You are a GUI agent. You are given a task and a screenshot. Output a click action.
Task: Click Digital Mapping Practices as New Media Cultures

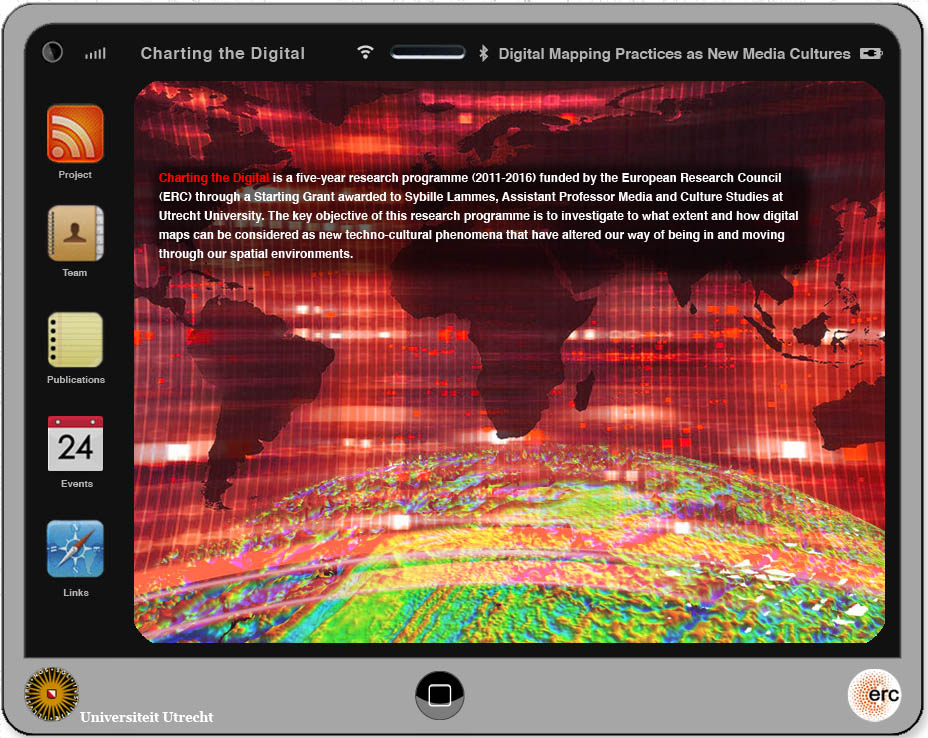[674, 54]
